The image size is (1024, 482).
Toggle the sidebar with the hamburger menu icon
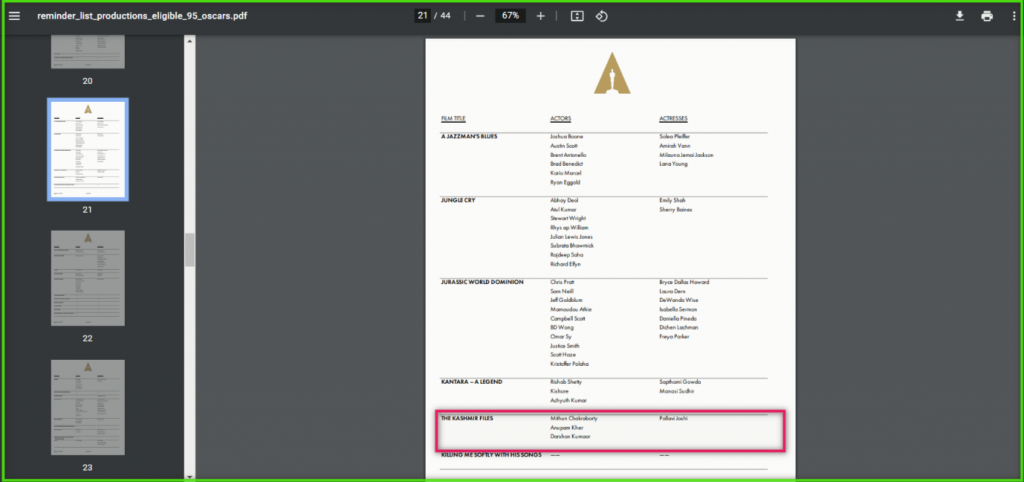coord(14,16)
